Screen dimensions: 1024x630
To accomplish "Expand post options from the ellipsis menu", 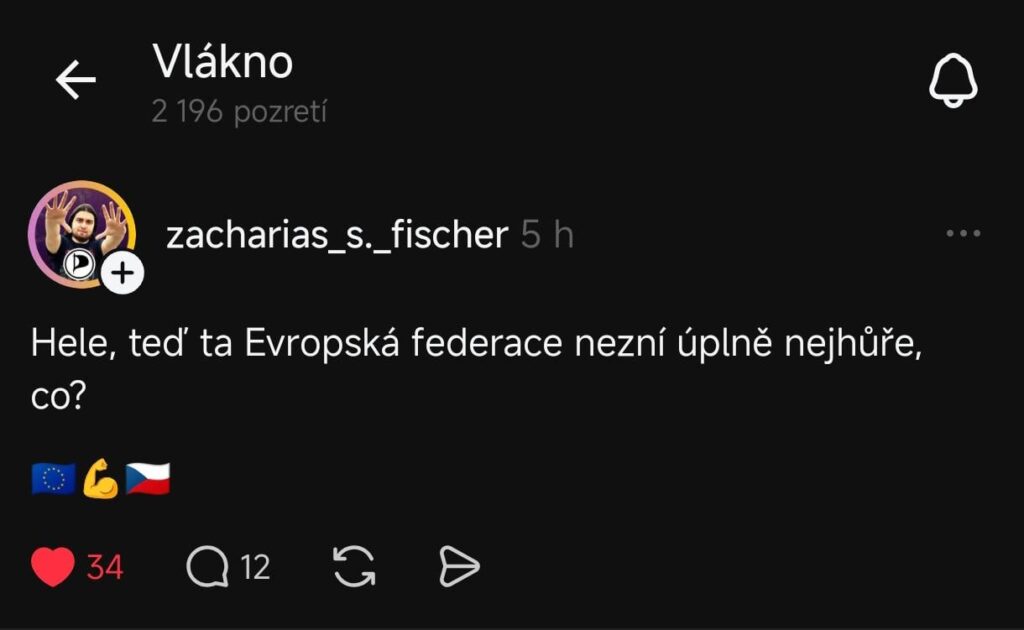I will [x=963, y=232].
